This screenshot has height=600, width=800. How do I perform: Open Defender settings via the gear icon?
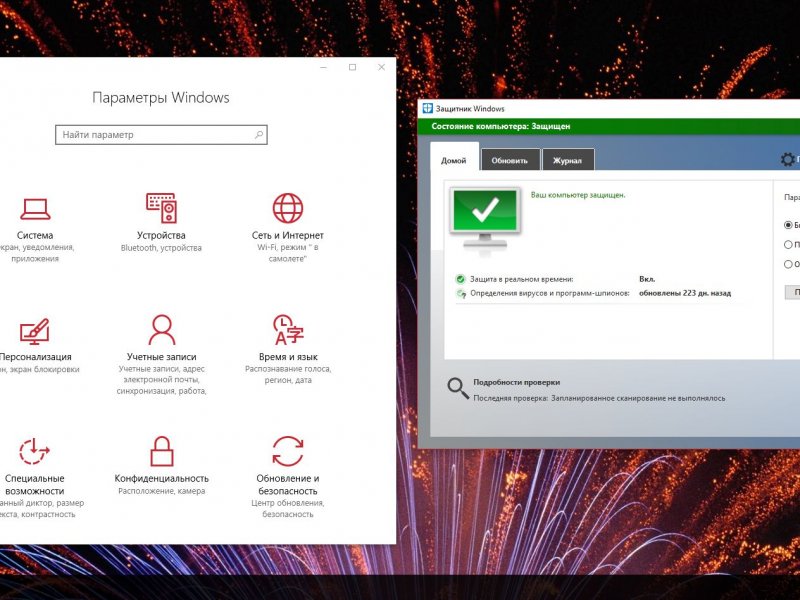[x=788, y=159]
